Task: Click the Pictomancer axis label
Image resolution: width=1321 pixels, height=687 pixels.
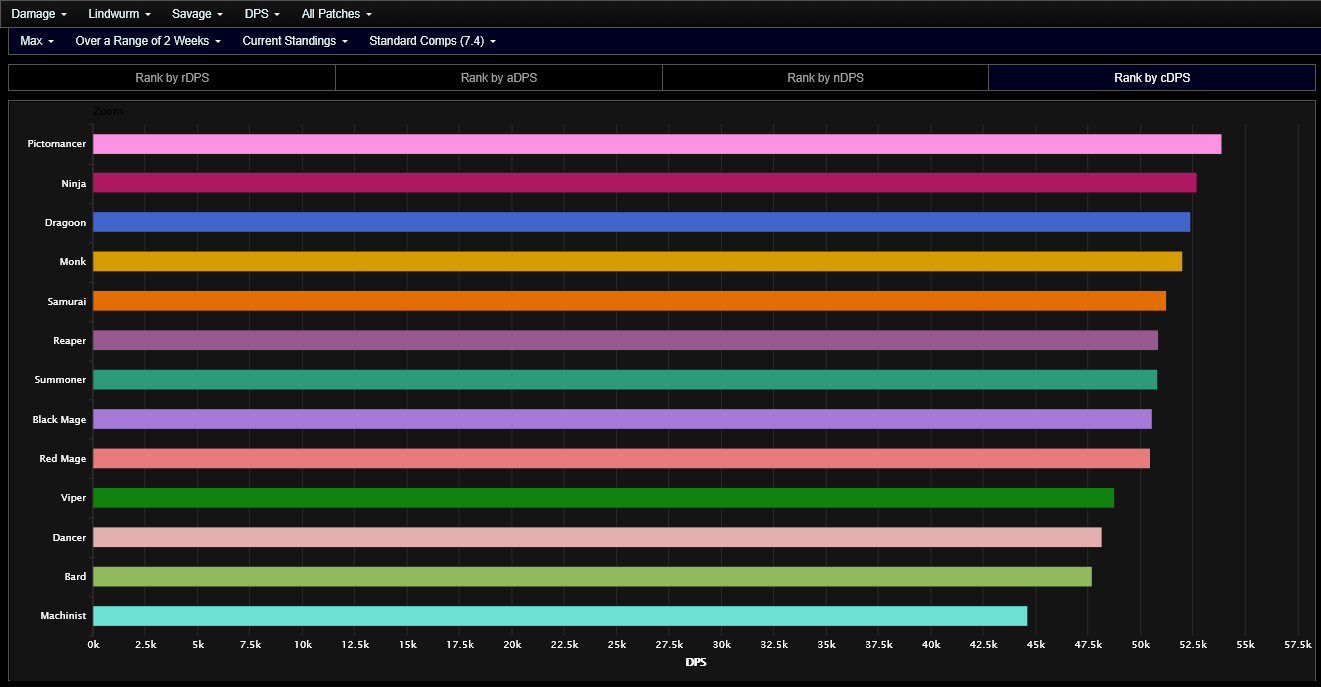Action: coord(57,144)
